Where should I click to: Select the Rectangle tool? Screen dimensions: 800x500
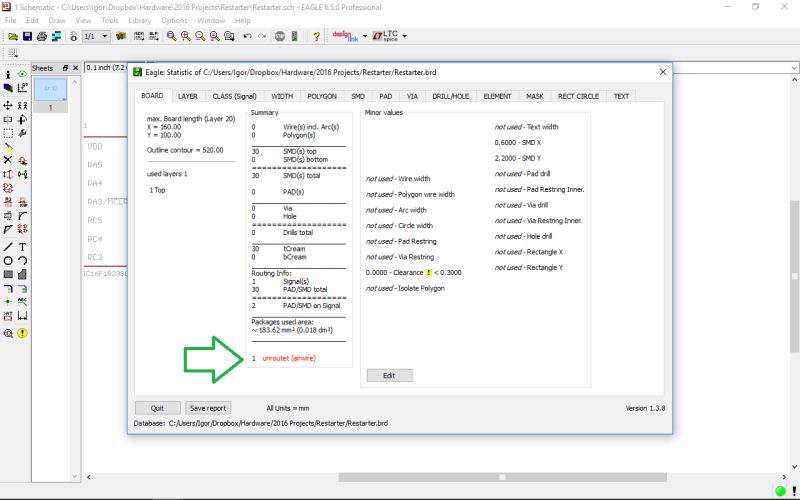pos(8,274)
